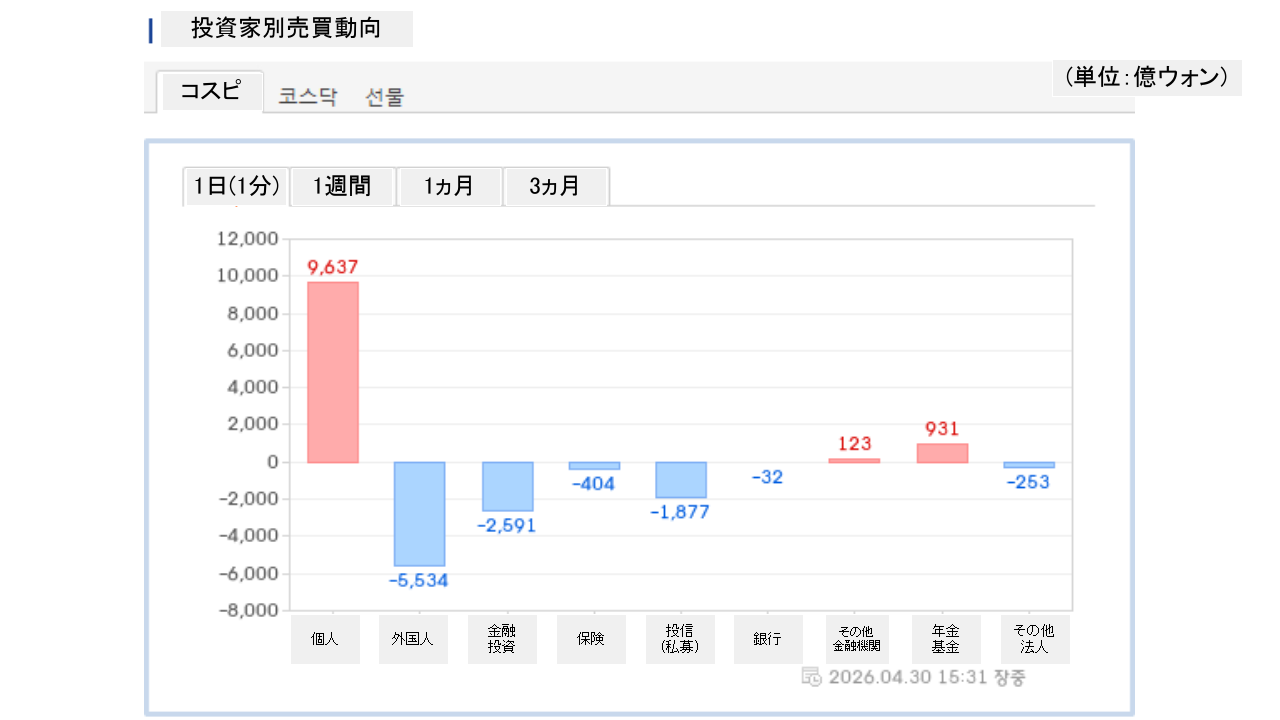Viewport: 1280px width, 720px height.
Task: Click the その他法人 category label
Action: (x=1034, y=639)
